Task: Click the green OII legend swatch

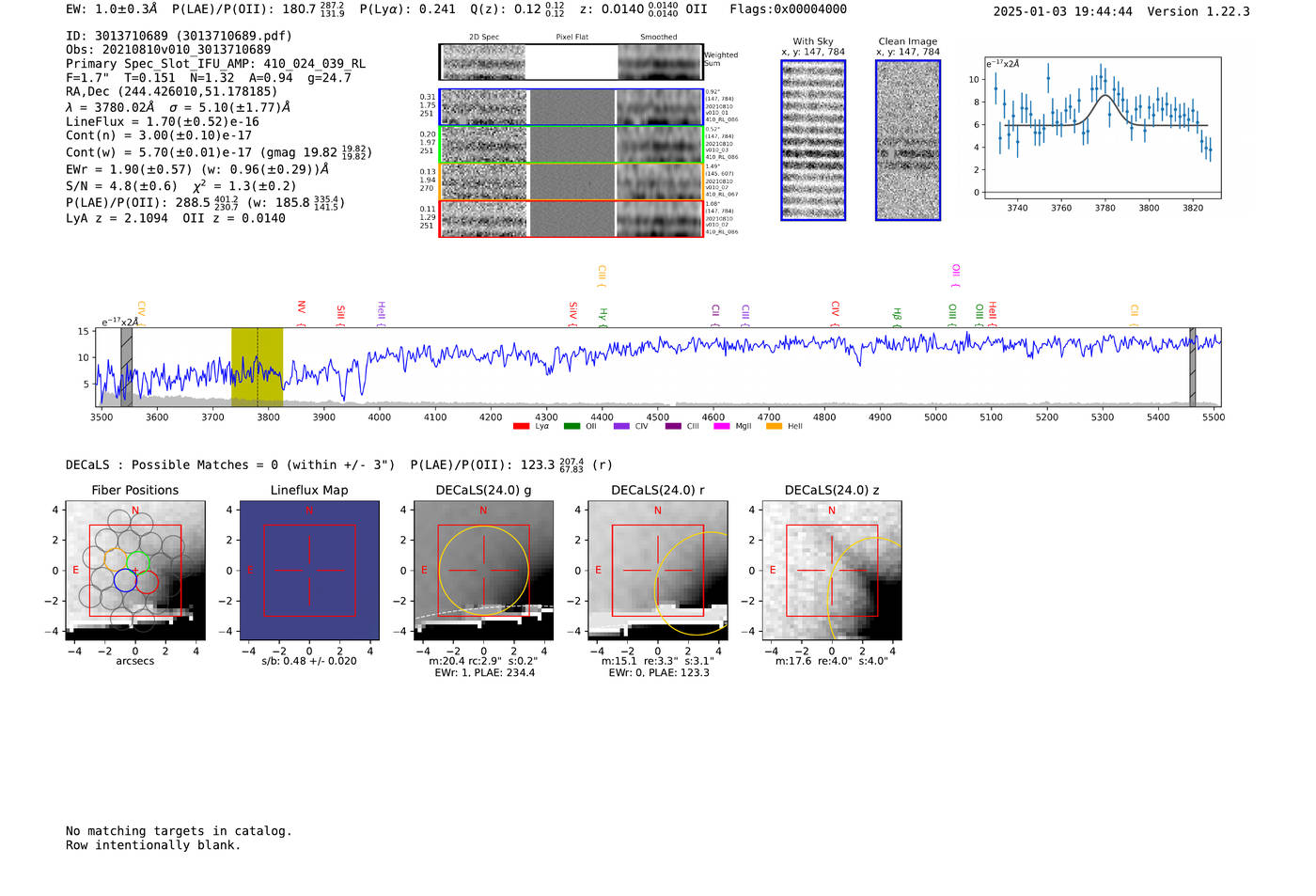Action: [x=572, y=427]
